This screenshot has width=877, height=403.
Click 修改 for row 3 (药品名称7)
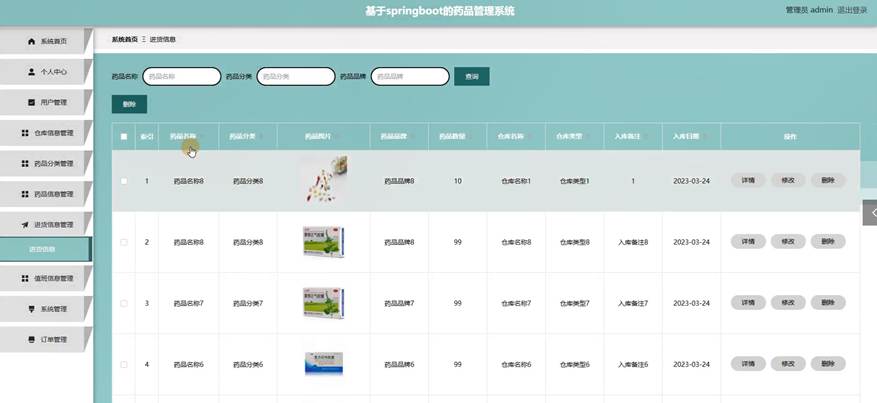(x=788, y=302)
